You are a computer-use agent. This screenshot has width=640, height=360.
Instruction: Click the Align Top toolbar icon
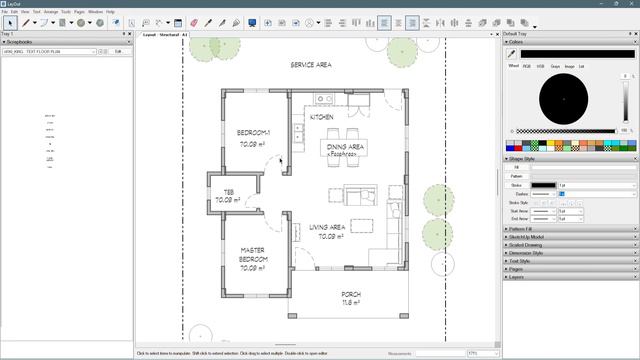(356, 23)
